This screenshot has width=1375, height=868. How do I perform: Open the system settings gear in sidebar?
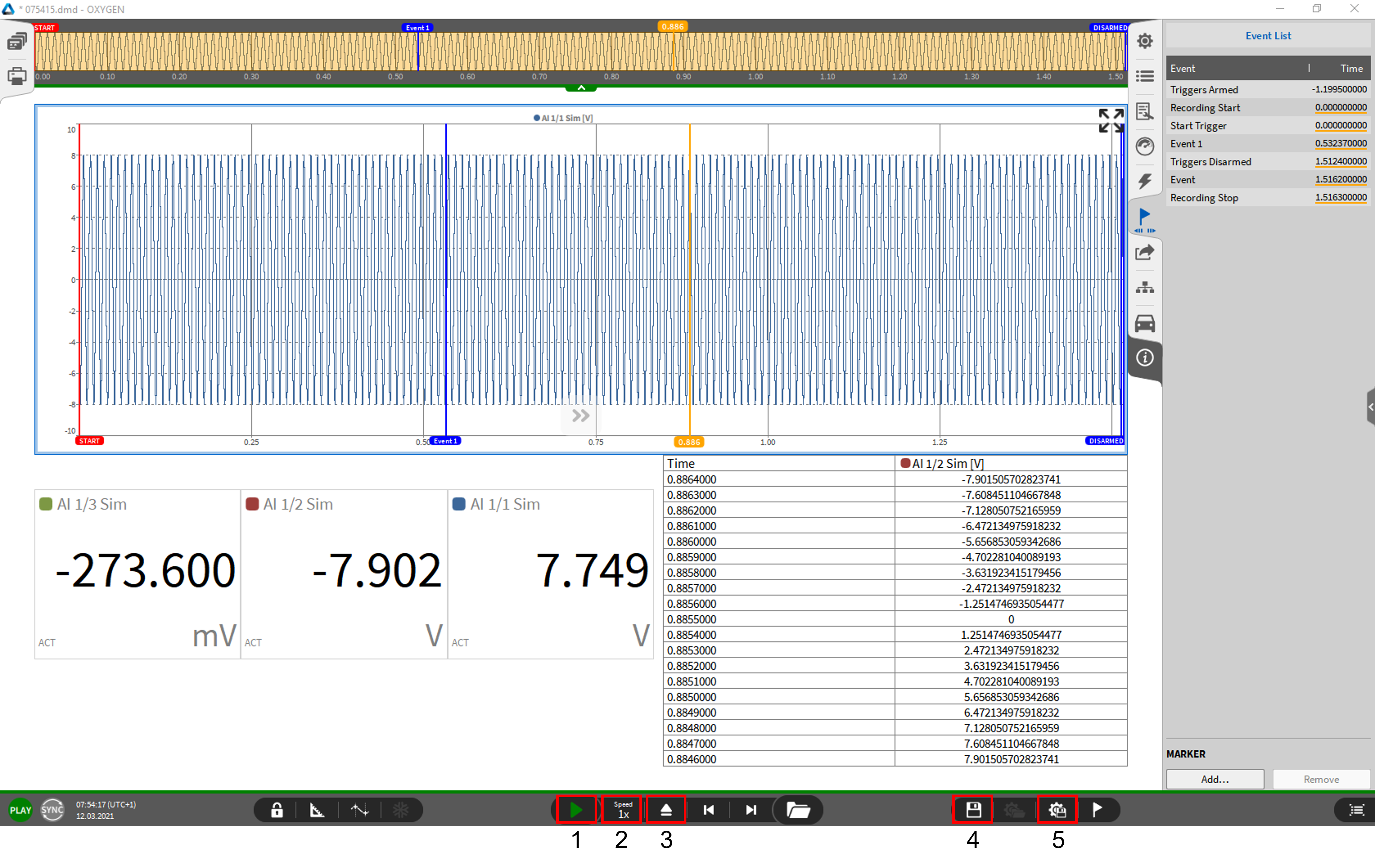1144,41
